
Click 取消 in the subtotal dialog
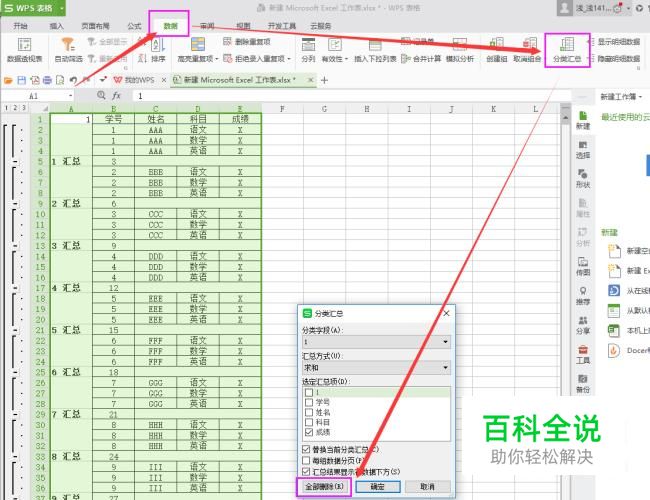pyautogui.click(x=427, y=487)
